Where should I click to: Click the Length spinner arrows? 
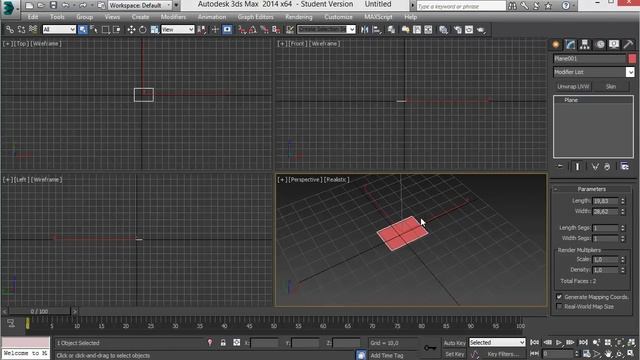point(623,201)
